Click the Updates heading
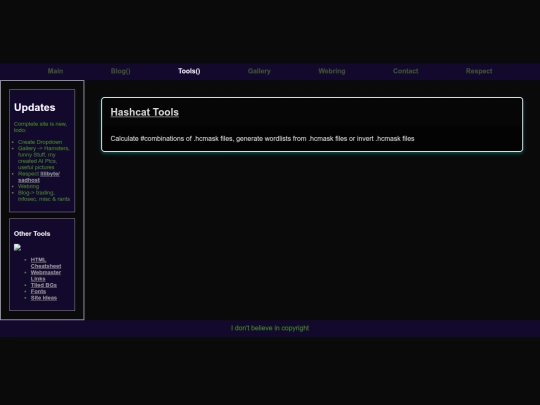The height and width of the screenshot is (405, 540). point(34,107)
